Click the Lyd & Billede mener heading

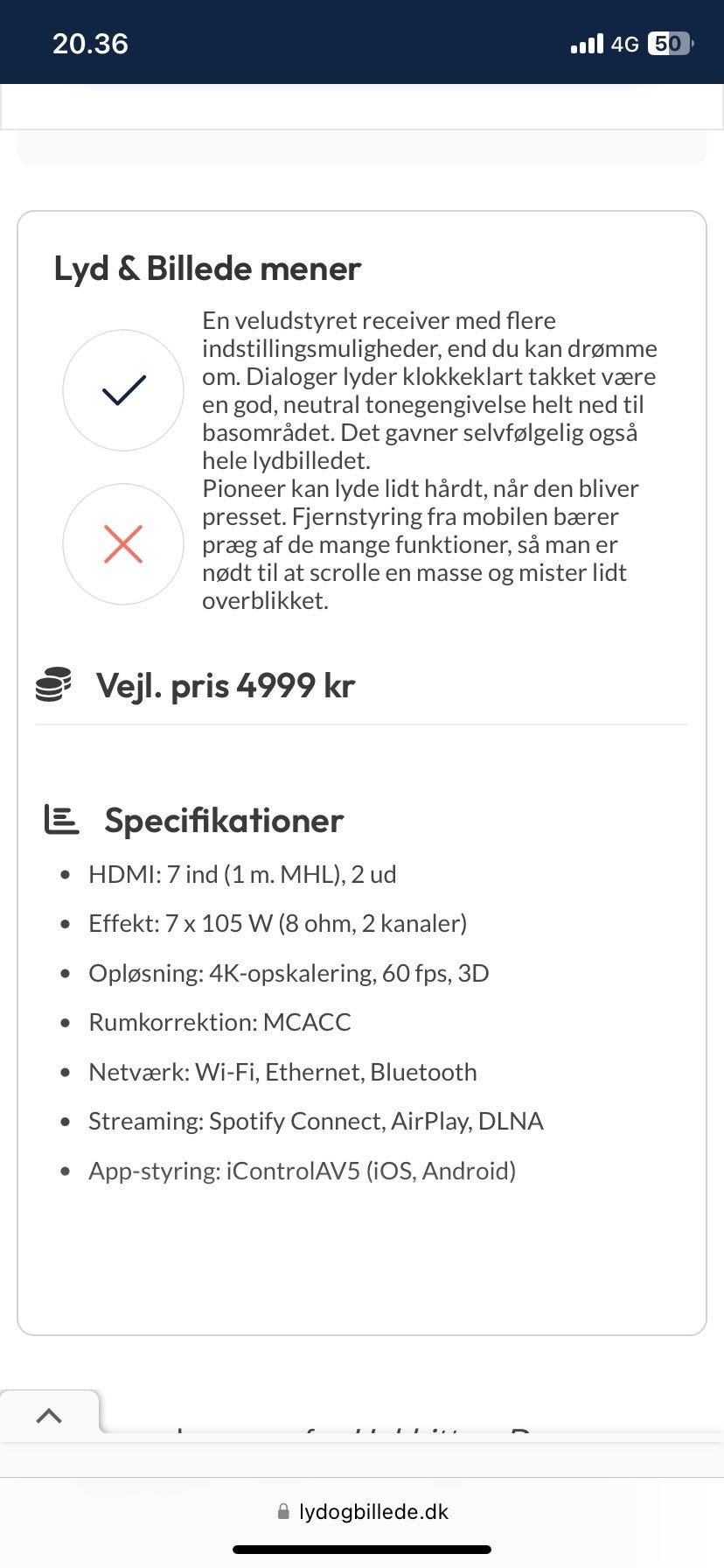click(x=207, y=268)
